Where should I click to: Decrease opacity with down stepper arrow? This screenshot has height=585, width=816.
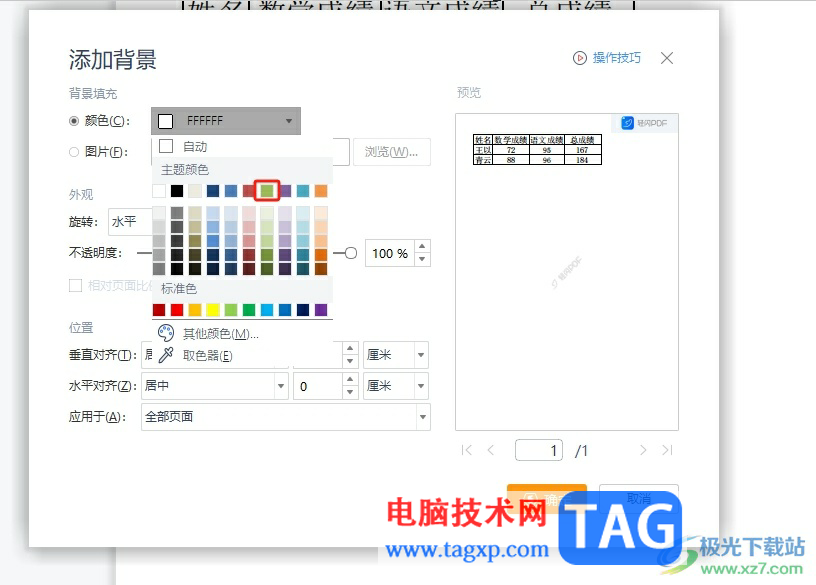coord(422,259)
